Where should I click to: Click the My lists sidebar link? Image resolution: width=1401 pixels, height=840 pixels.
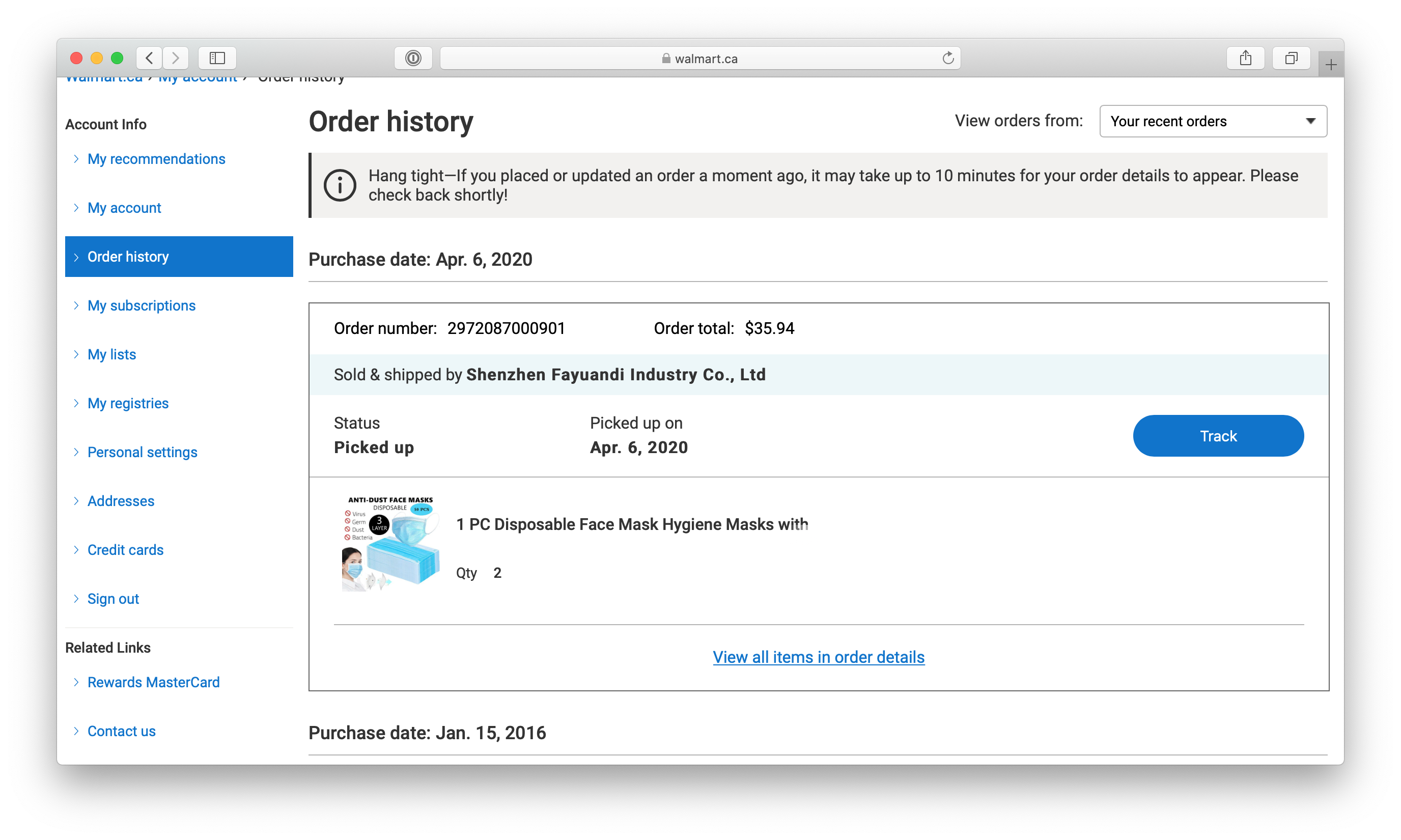111,354
